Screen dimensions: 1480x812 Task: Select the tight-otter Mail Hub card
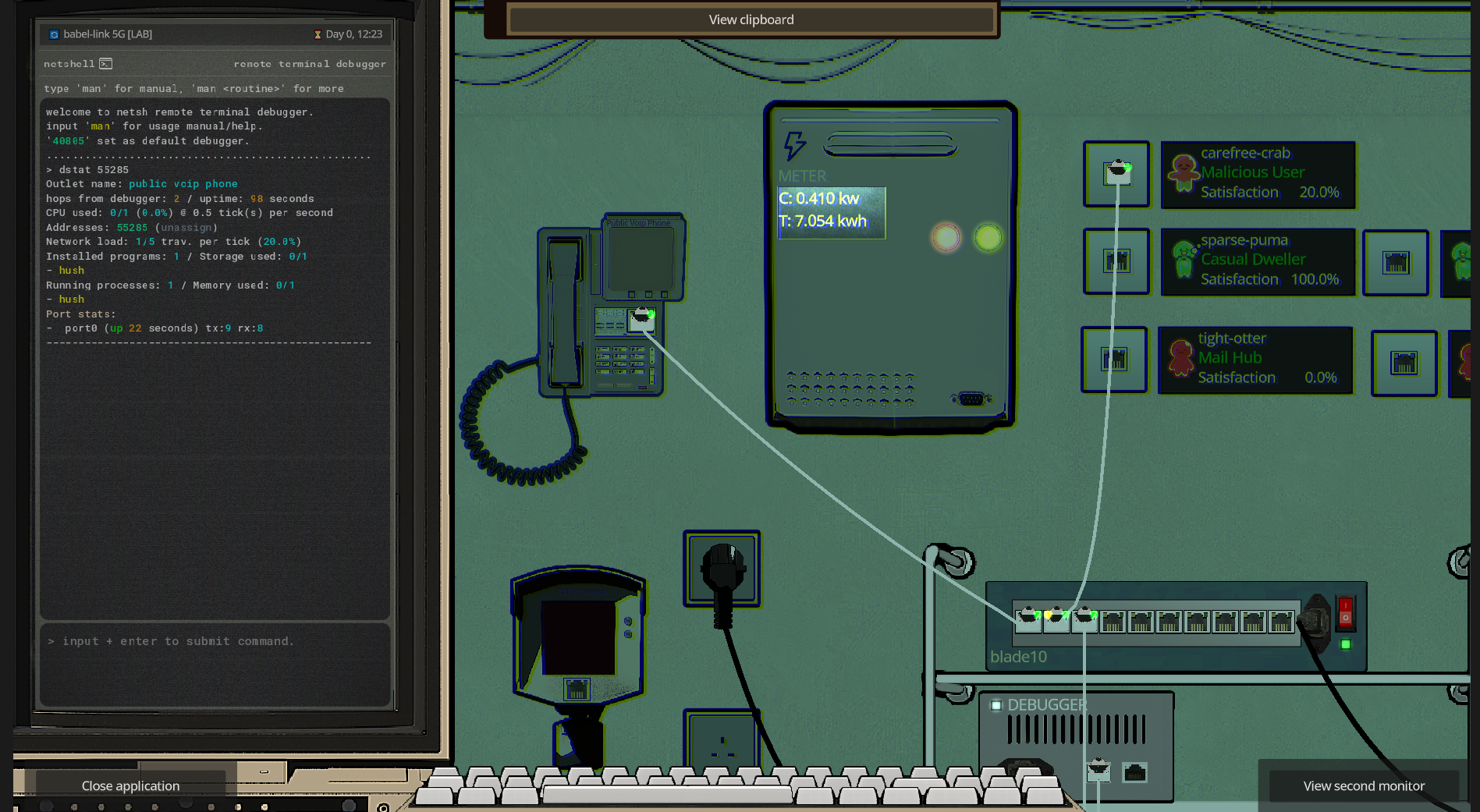tap(1255, 360)
